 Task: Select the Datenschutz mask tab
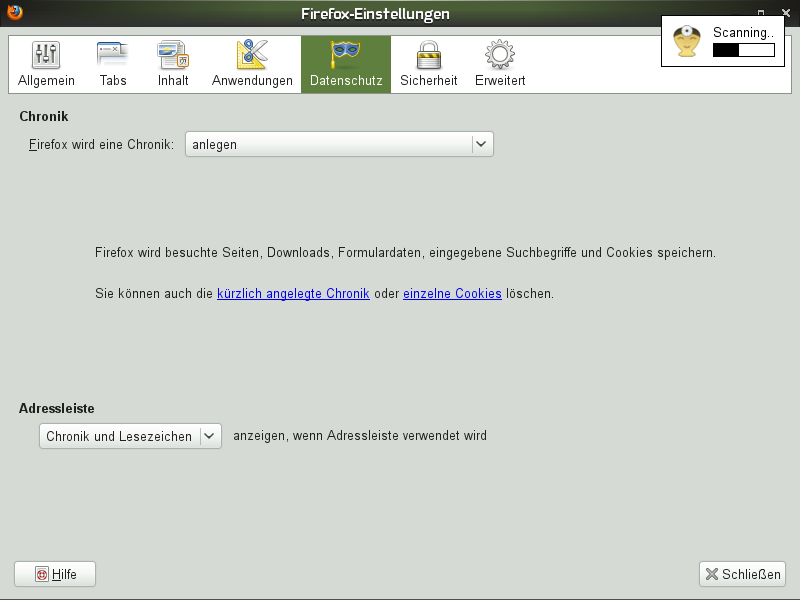[346, 64]
